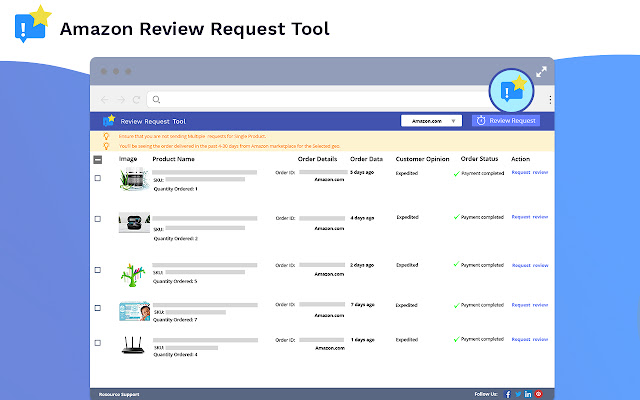Open the Amazon.com marketplace dropdown
The width and height of the screenshot is (640, 400).
(x=431, y=121)
